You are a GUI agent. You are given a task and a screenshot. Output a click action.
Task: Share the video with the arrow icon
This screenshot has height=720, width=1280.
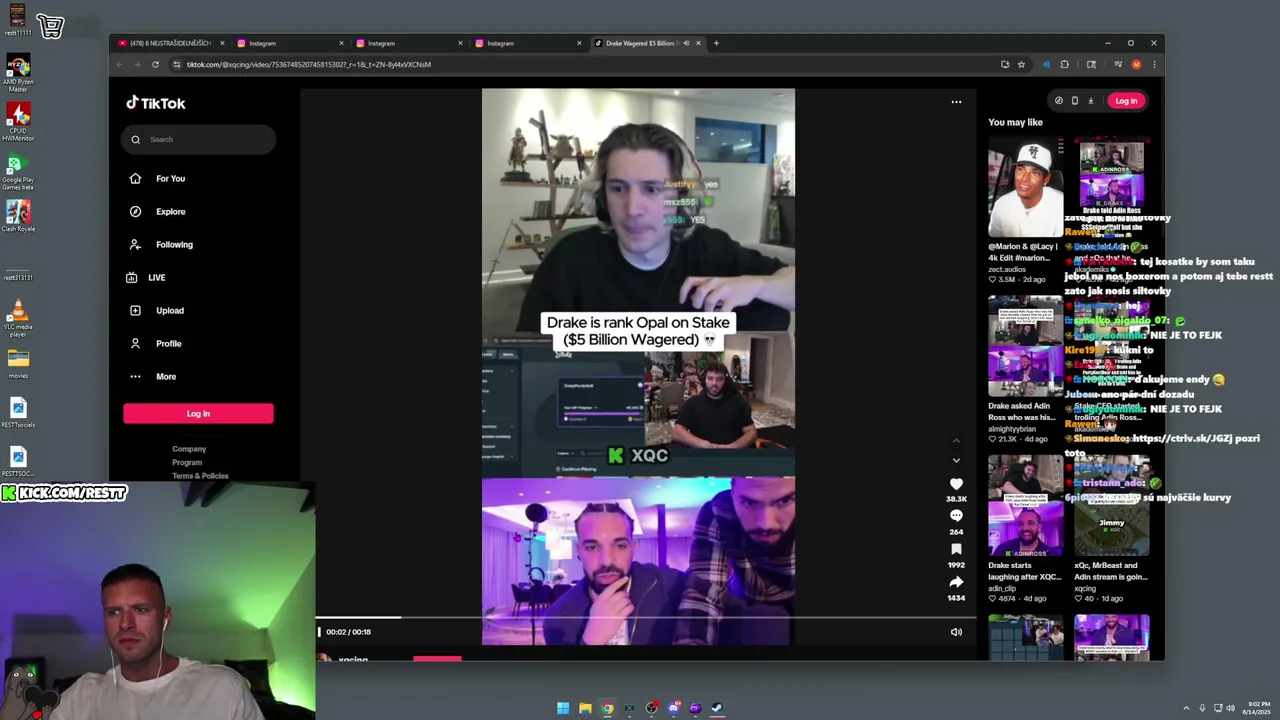(x=956, y=582)
